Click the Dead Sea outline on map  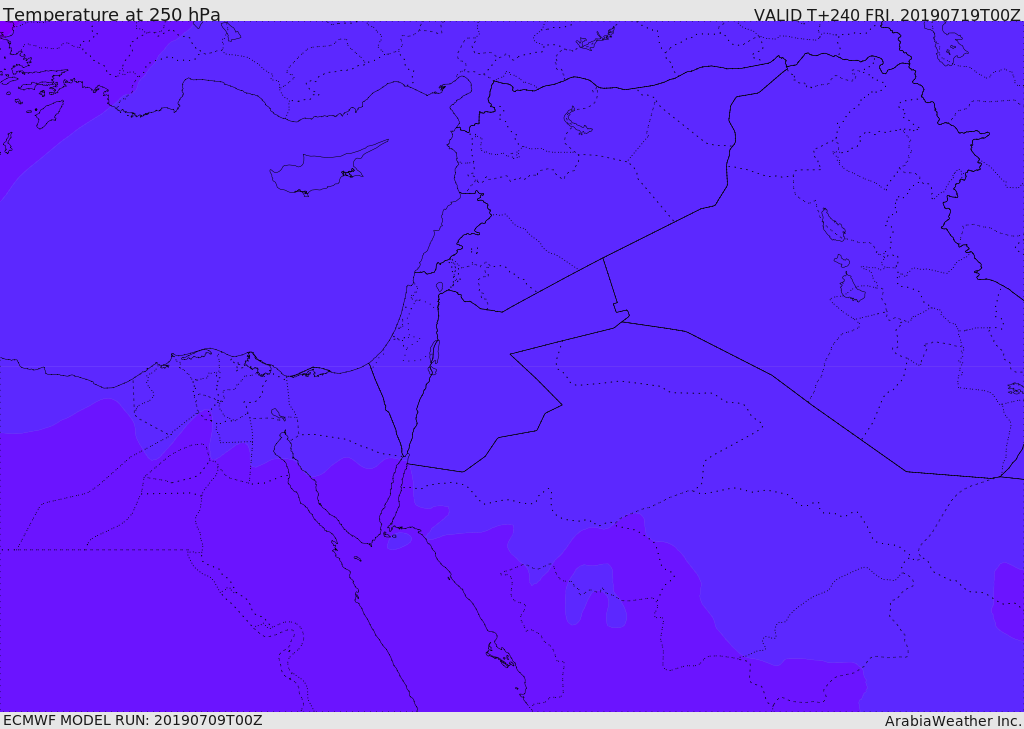point(434,357)
